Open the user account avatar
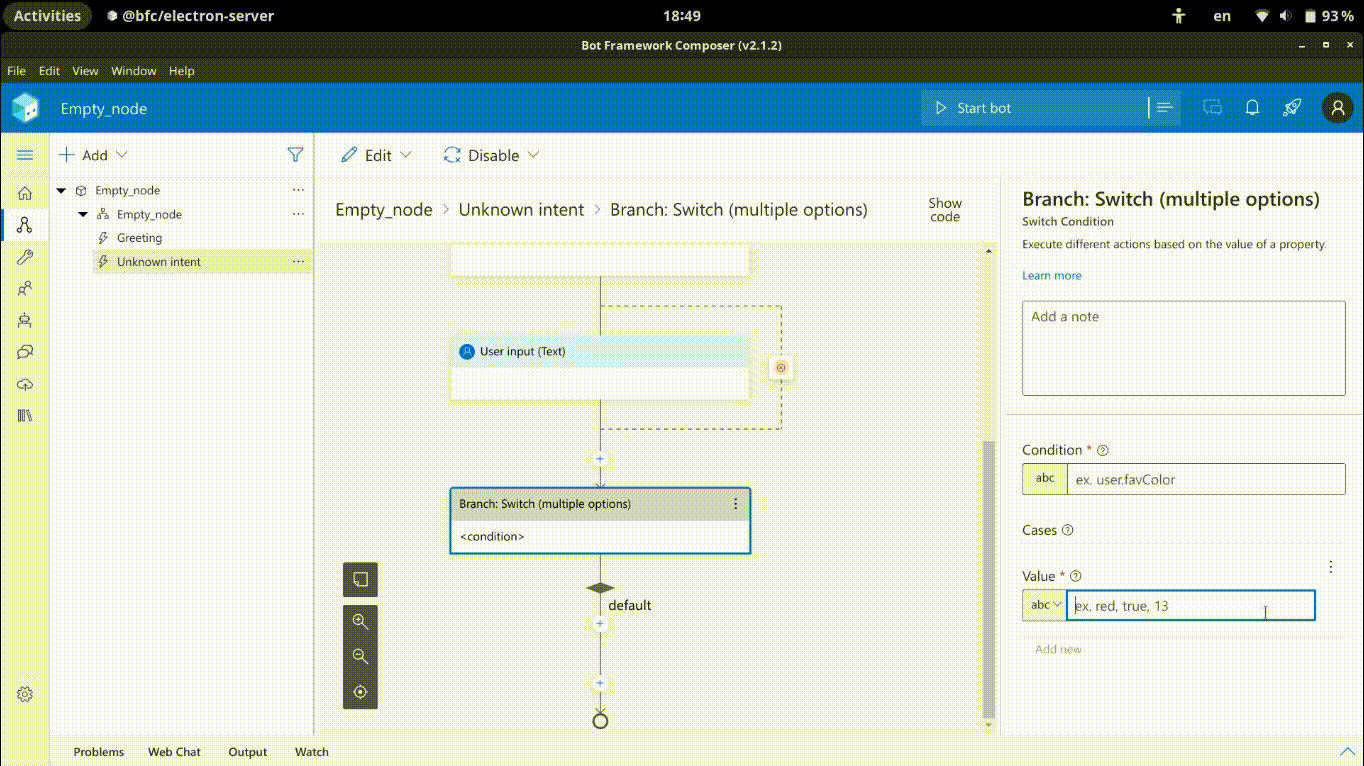Viewport: 1364px width, 766px height. tap(1338, 108)
